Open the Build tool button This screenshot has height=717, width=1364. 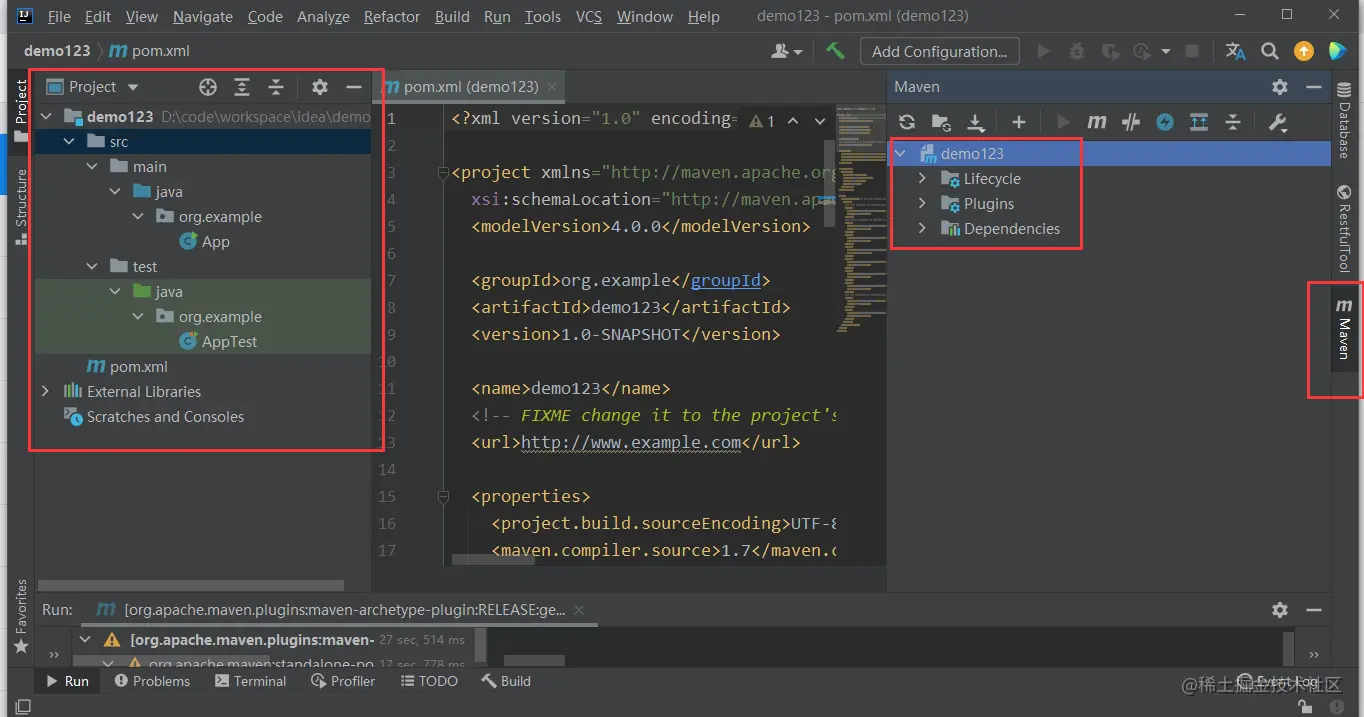click(x=506, y=681)
